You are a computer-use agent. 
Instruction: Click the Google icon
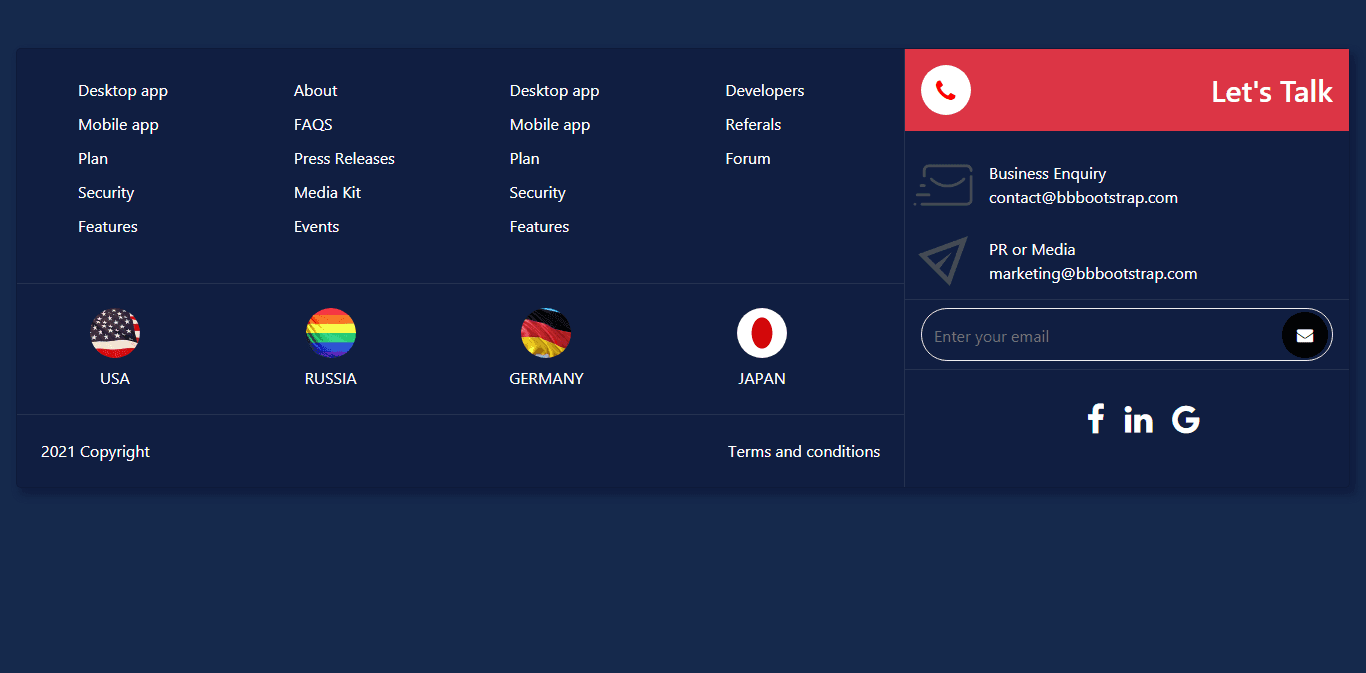1185,420
